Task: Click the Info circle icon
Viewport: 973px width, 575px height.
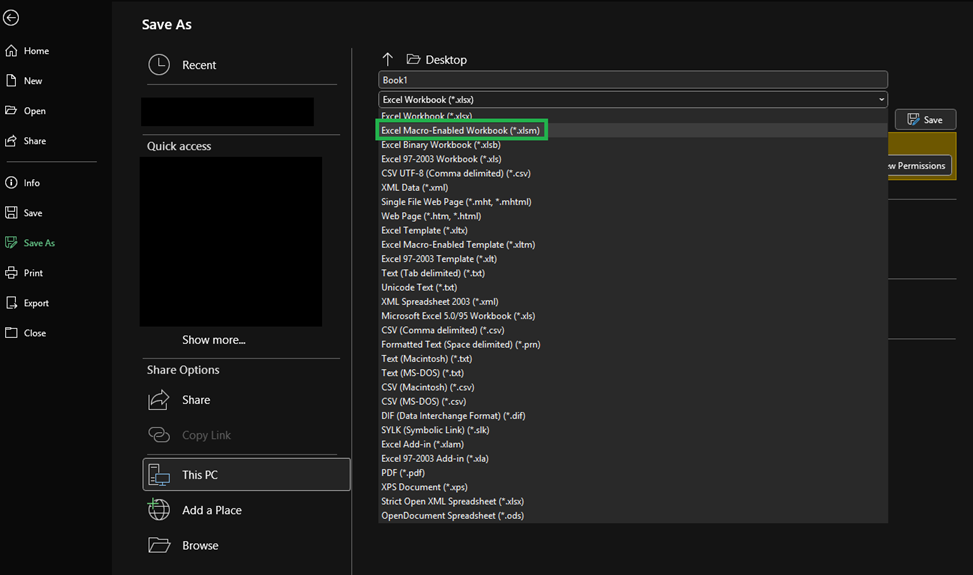Action: 11,182
